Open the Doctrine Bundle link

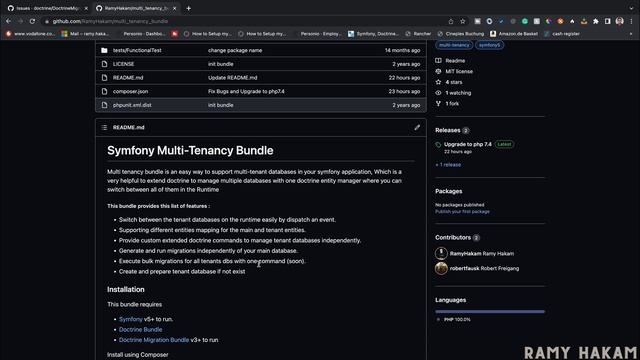click(x=140, y=329)
